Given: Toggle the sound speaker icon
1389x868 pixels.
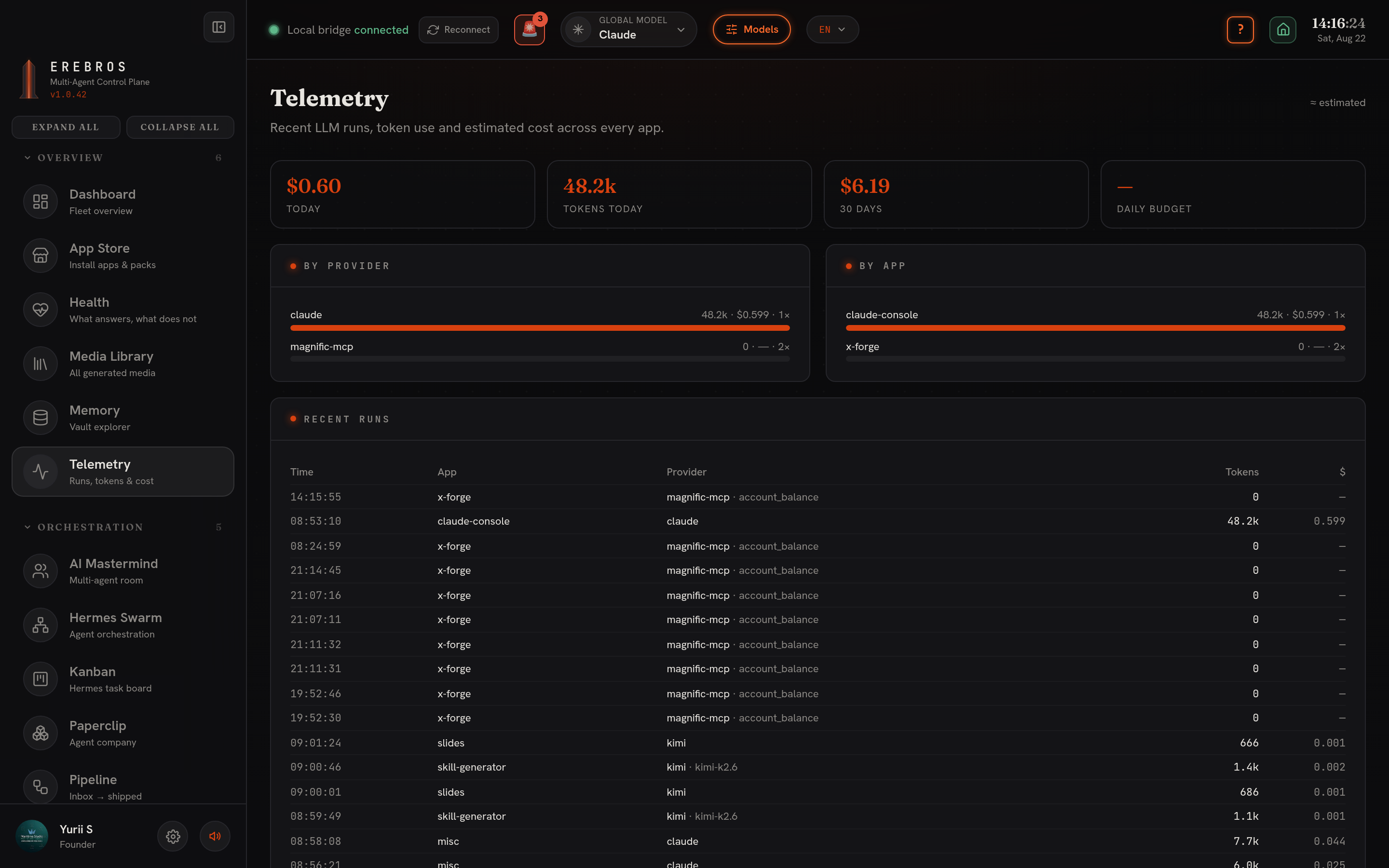Looking at the screenshot, I should click(215, 836).
